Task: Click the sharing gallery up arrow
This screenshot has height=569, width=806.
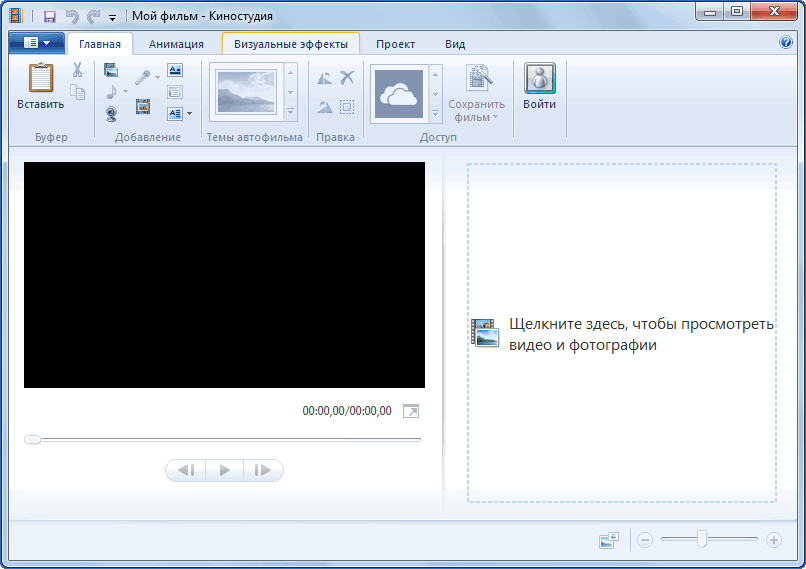Action: (x=435, y=75)
